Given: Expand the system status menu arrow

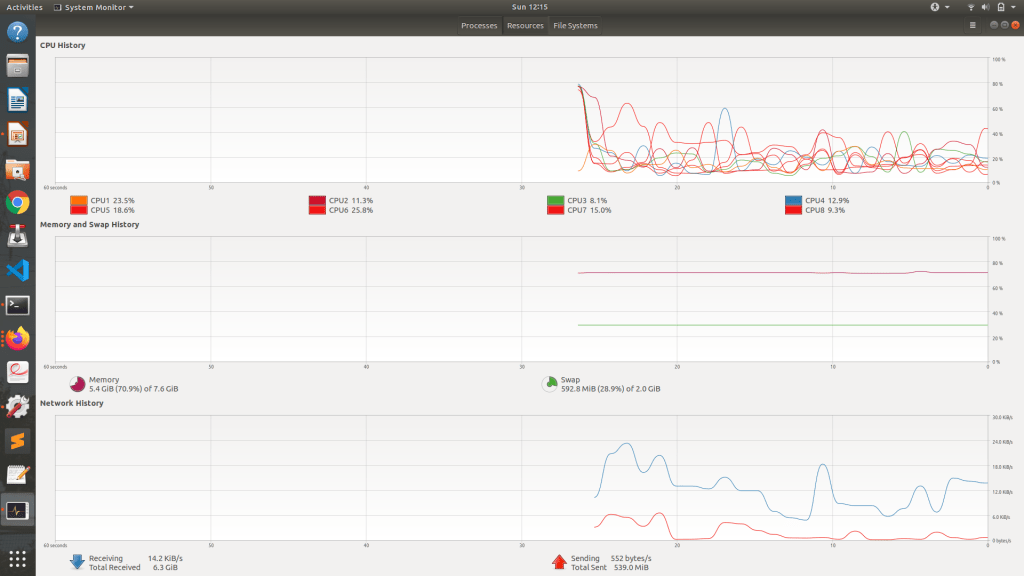Looking at the screenshot, I should click(1014, 7).
